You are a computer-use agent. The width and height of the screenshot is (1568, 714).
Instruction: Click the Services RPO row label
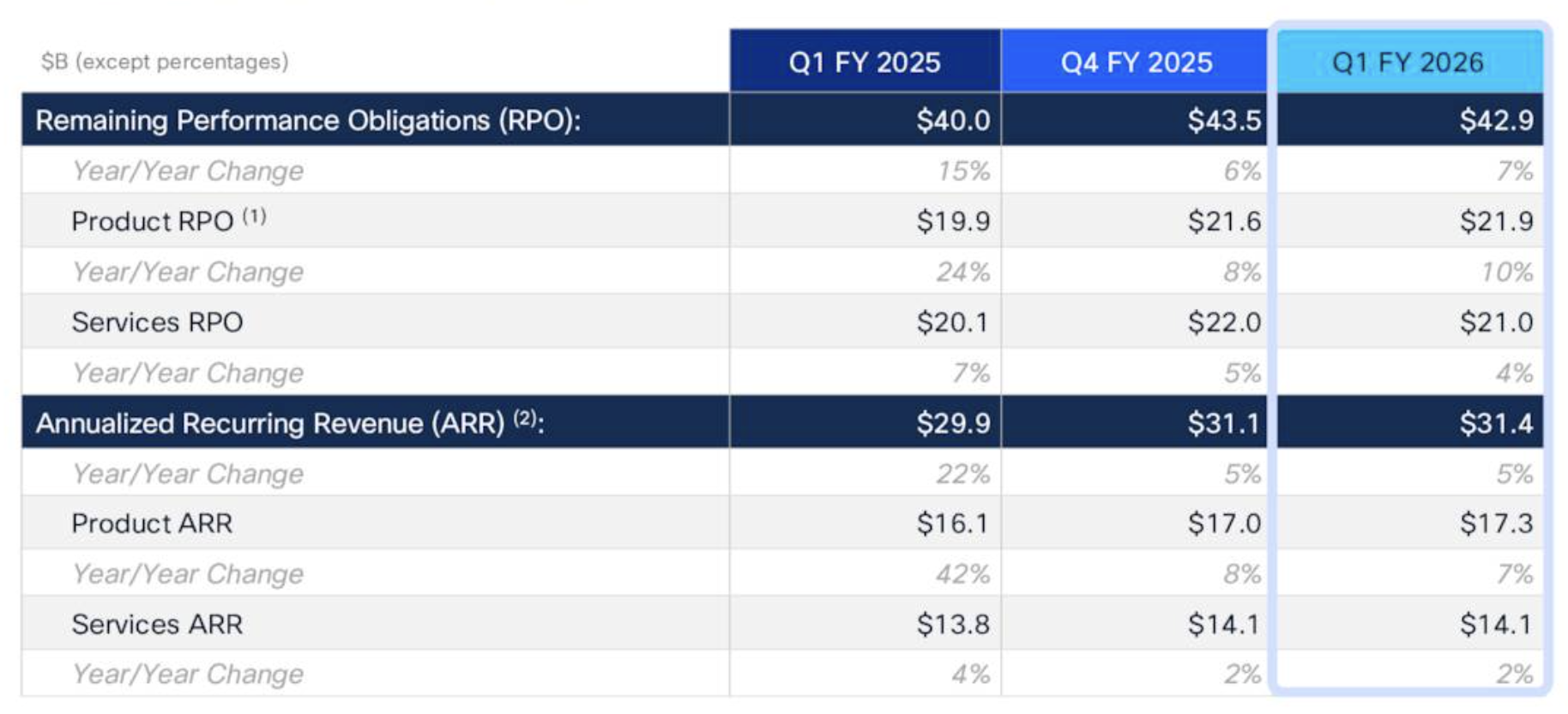click(x=157, y=323)
